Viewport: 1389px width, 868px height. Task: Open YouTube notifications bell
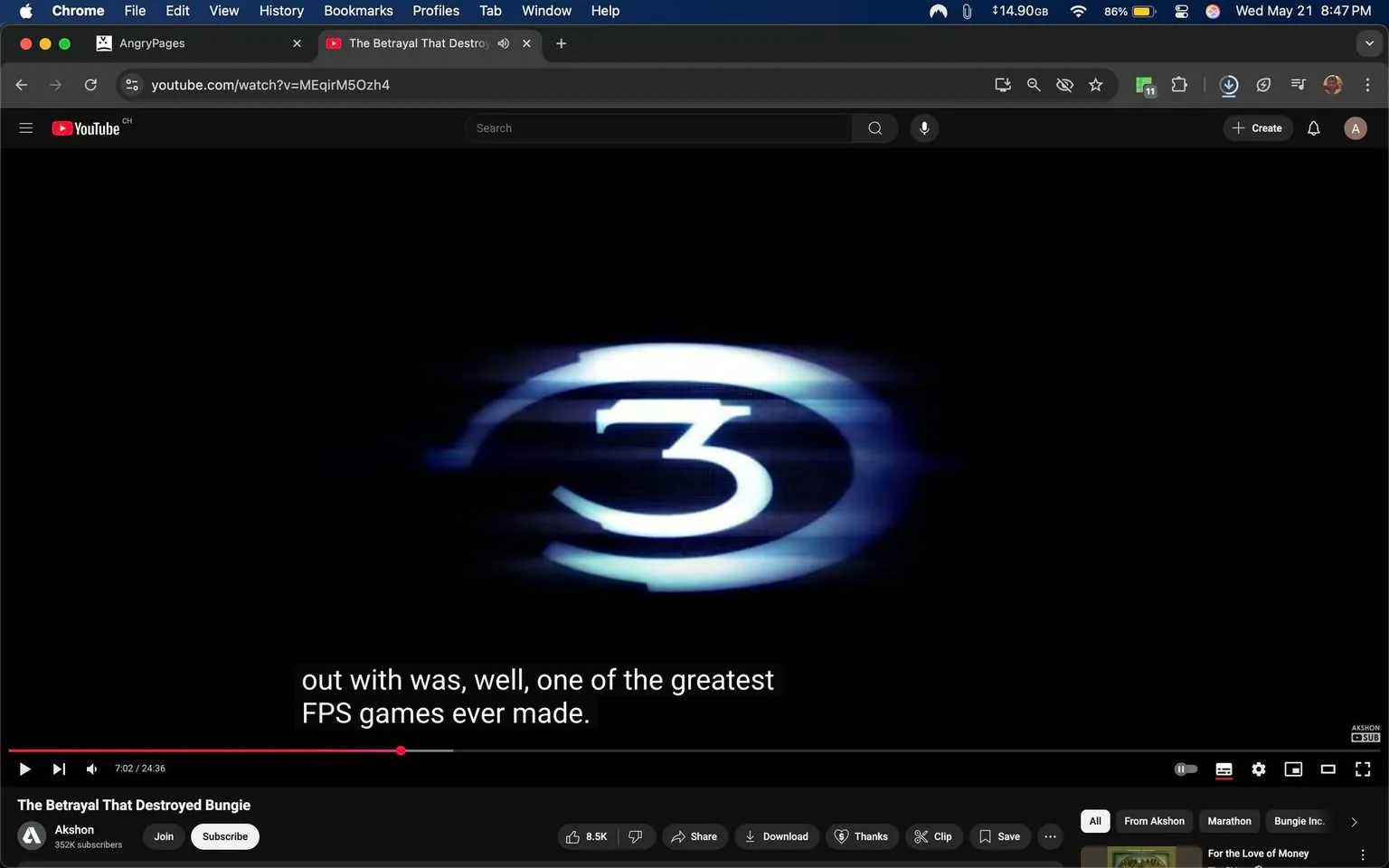click(1313, 127)
